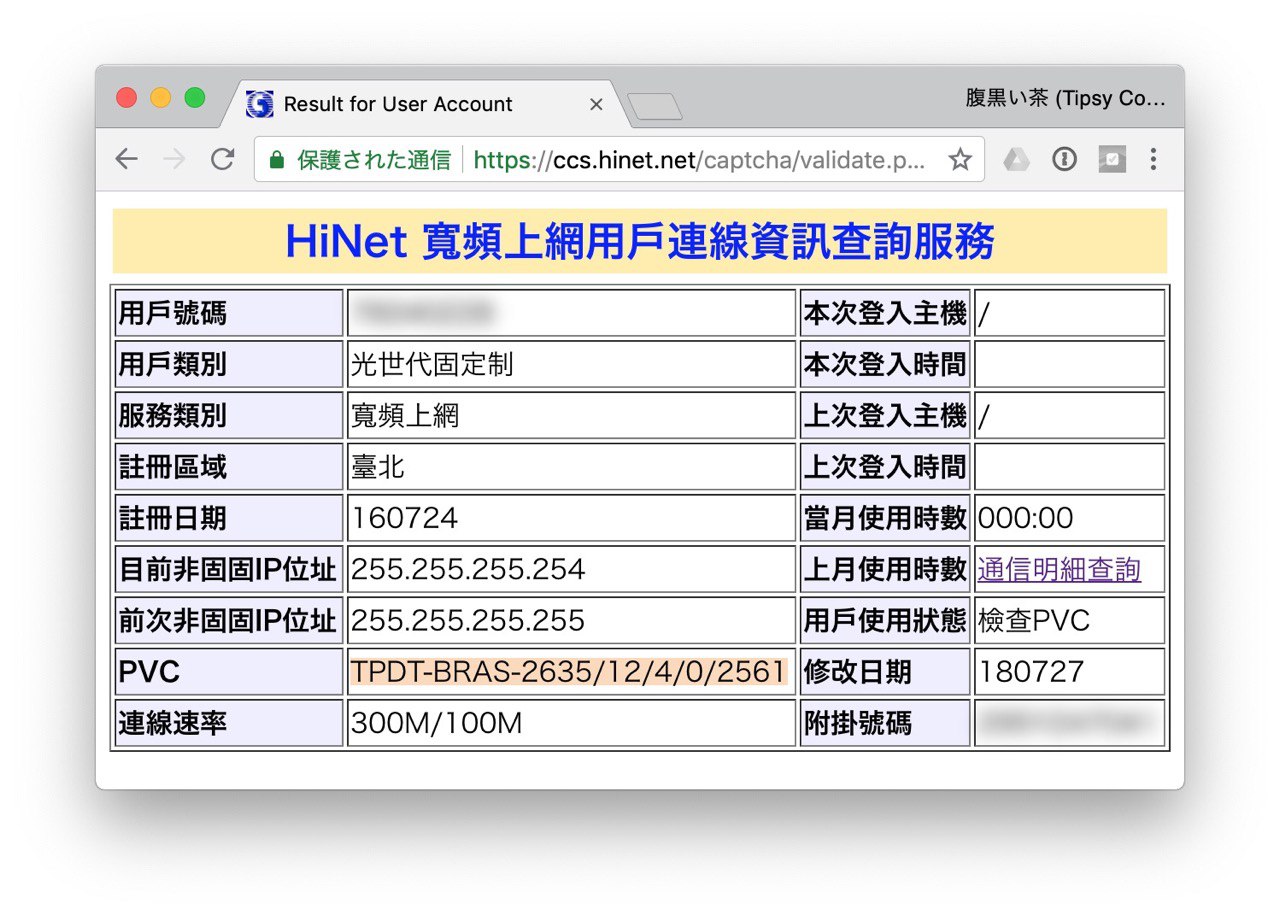Screen dimensions: 1280x916
Task: Click the 目前非固固IP位址 label
Action: 227,569
